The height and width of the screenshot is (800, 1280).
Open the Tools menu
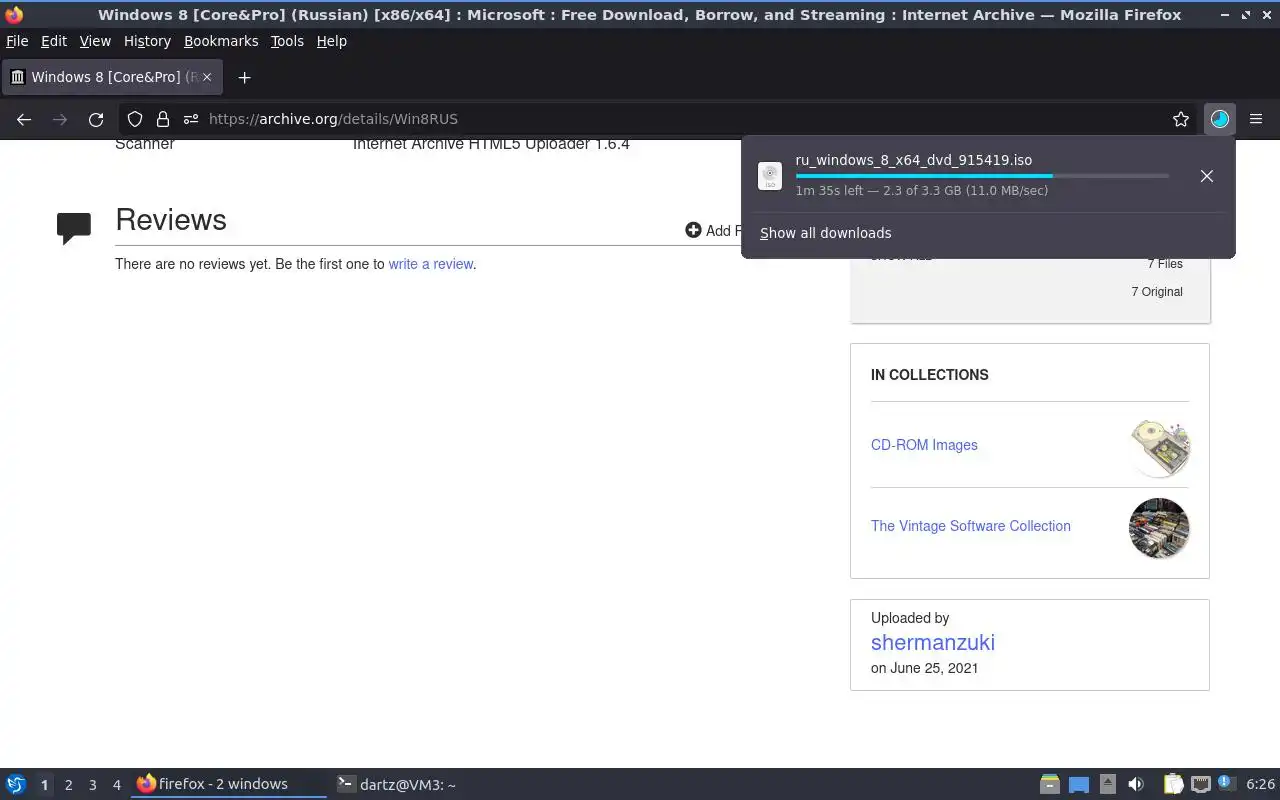pos(287,41)
